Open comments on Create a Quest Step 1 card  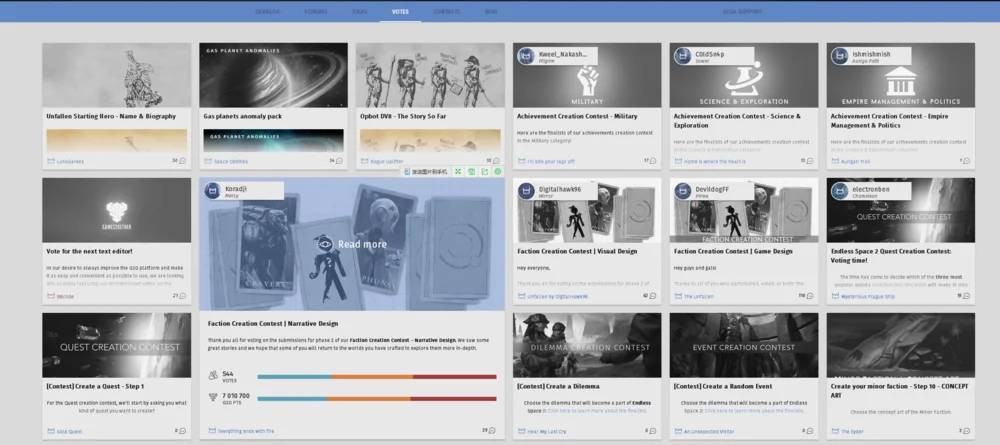[182, 432]
